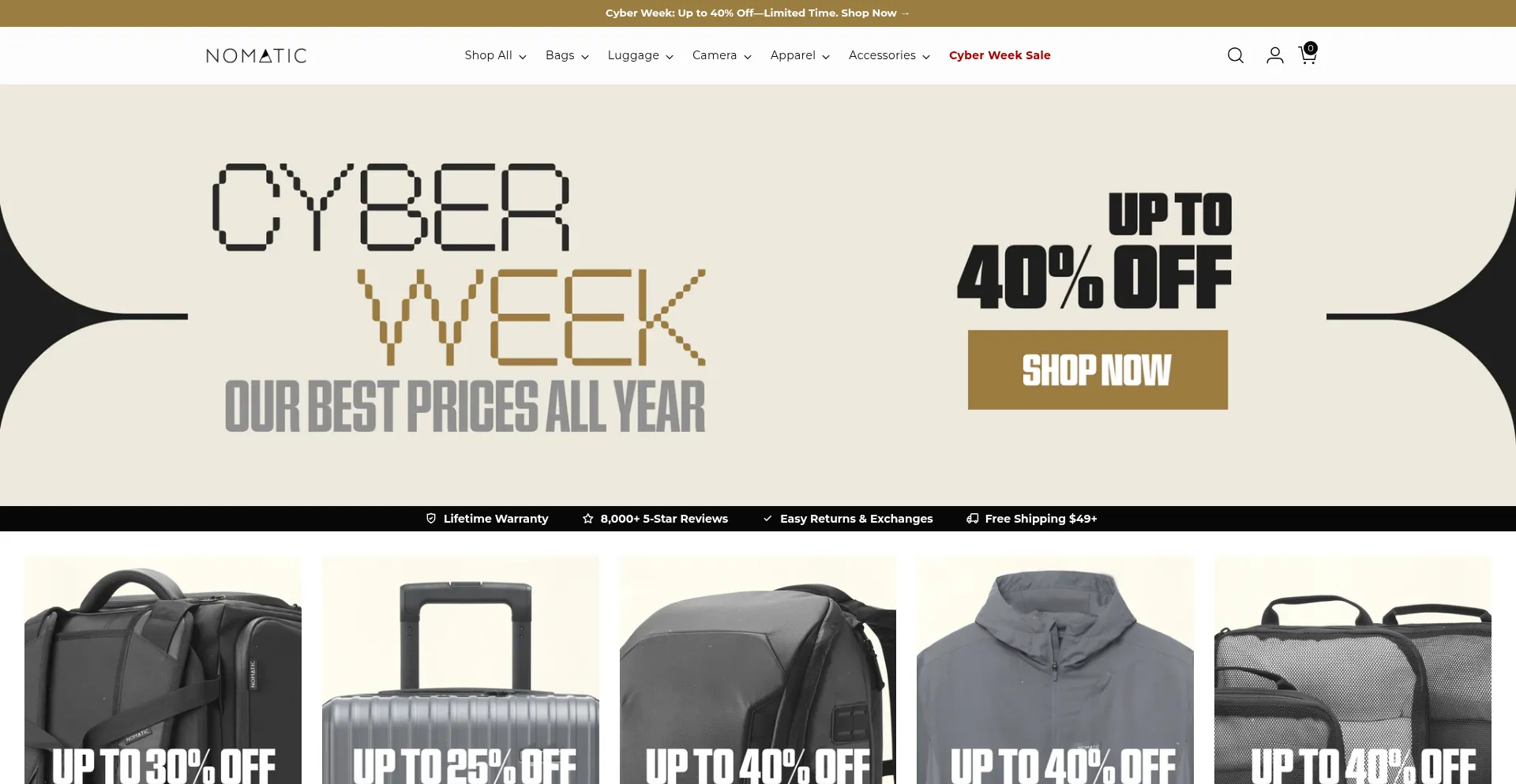Image resolution: width=1516 pixels, height=784 pixels.
Task: Click the checkmark icon beside Easy Returns
Action: [767, 519]
